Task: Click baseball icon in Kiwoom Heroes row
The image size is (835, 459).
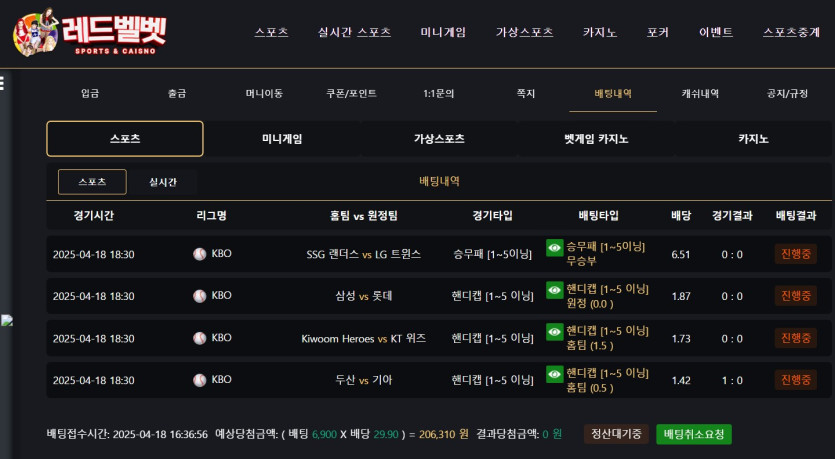Action: 199,338
